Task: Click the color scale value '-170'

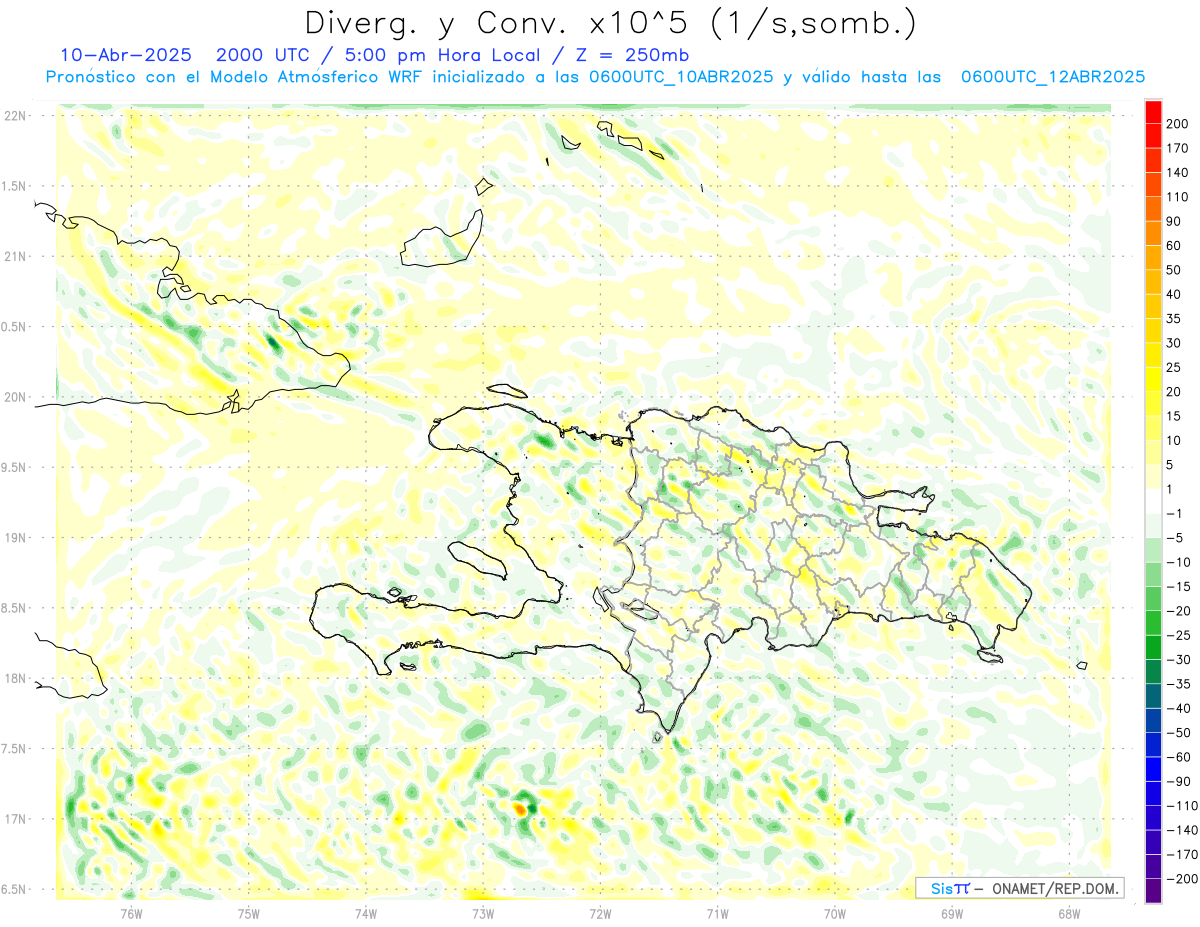Action: 1182,854
